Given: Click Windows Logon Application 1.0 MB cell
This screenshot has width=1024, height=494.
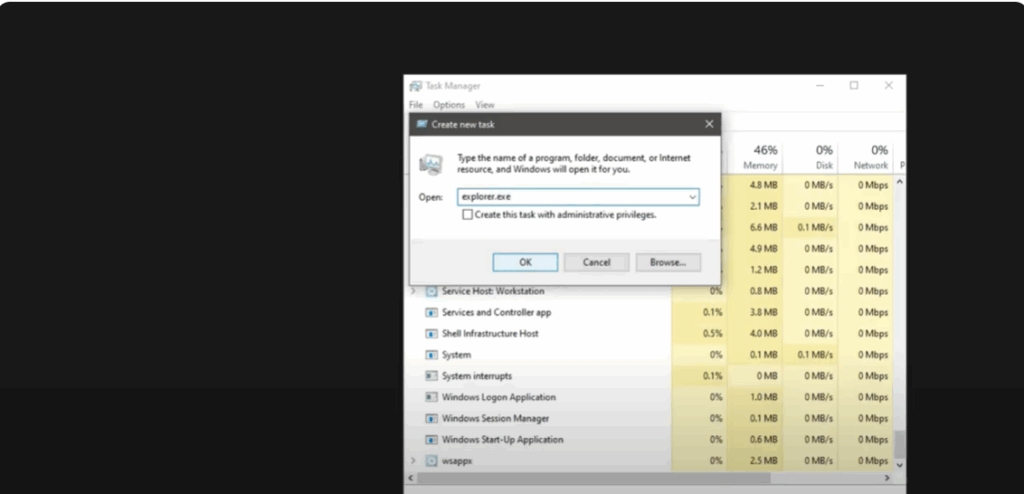Looking at the screenshot, I should coord(754,397).
